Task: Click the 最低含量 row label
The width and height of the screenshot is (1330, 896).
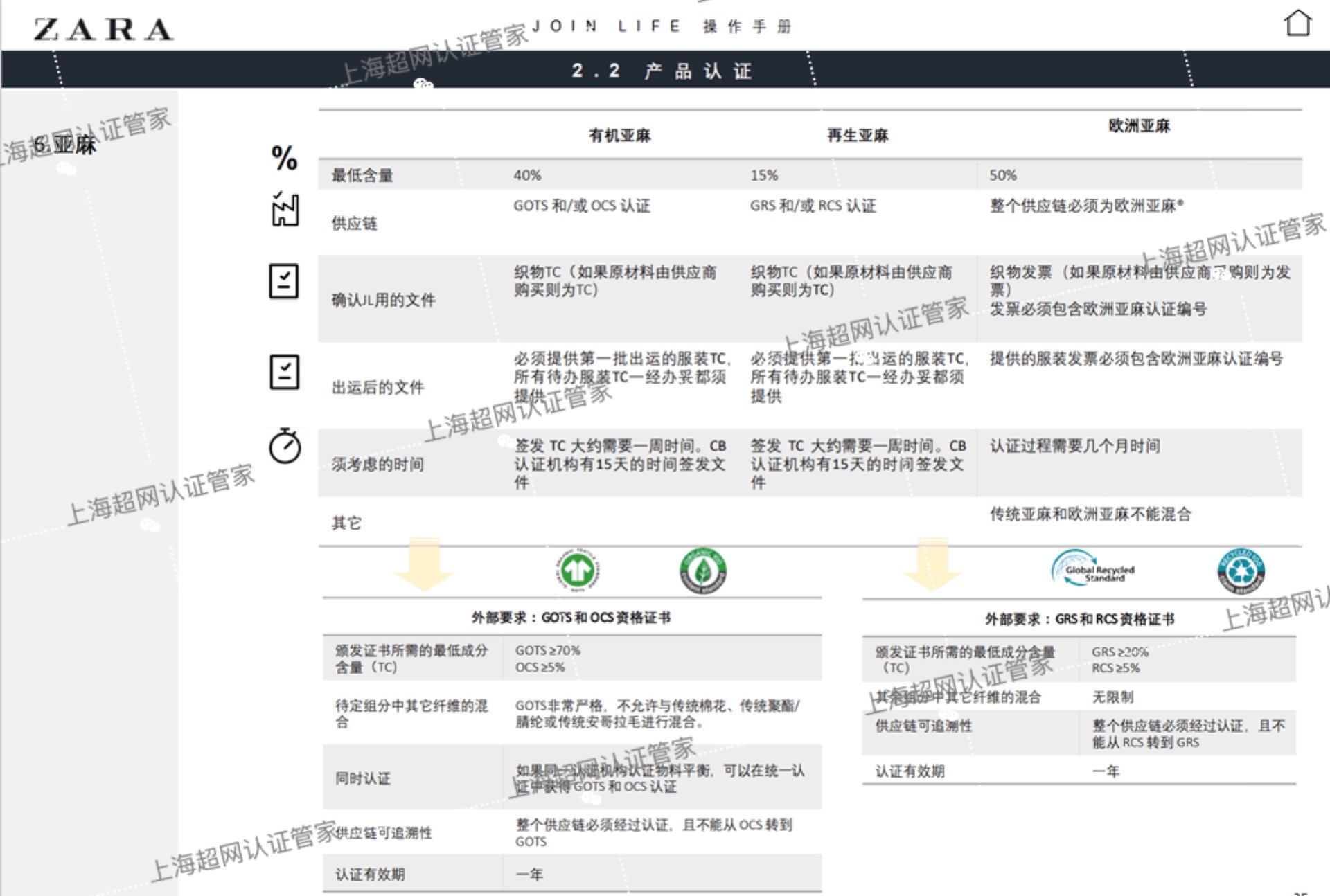Action: (x=362, y=175)
